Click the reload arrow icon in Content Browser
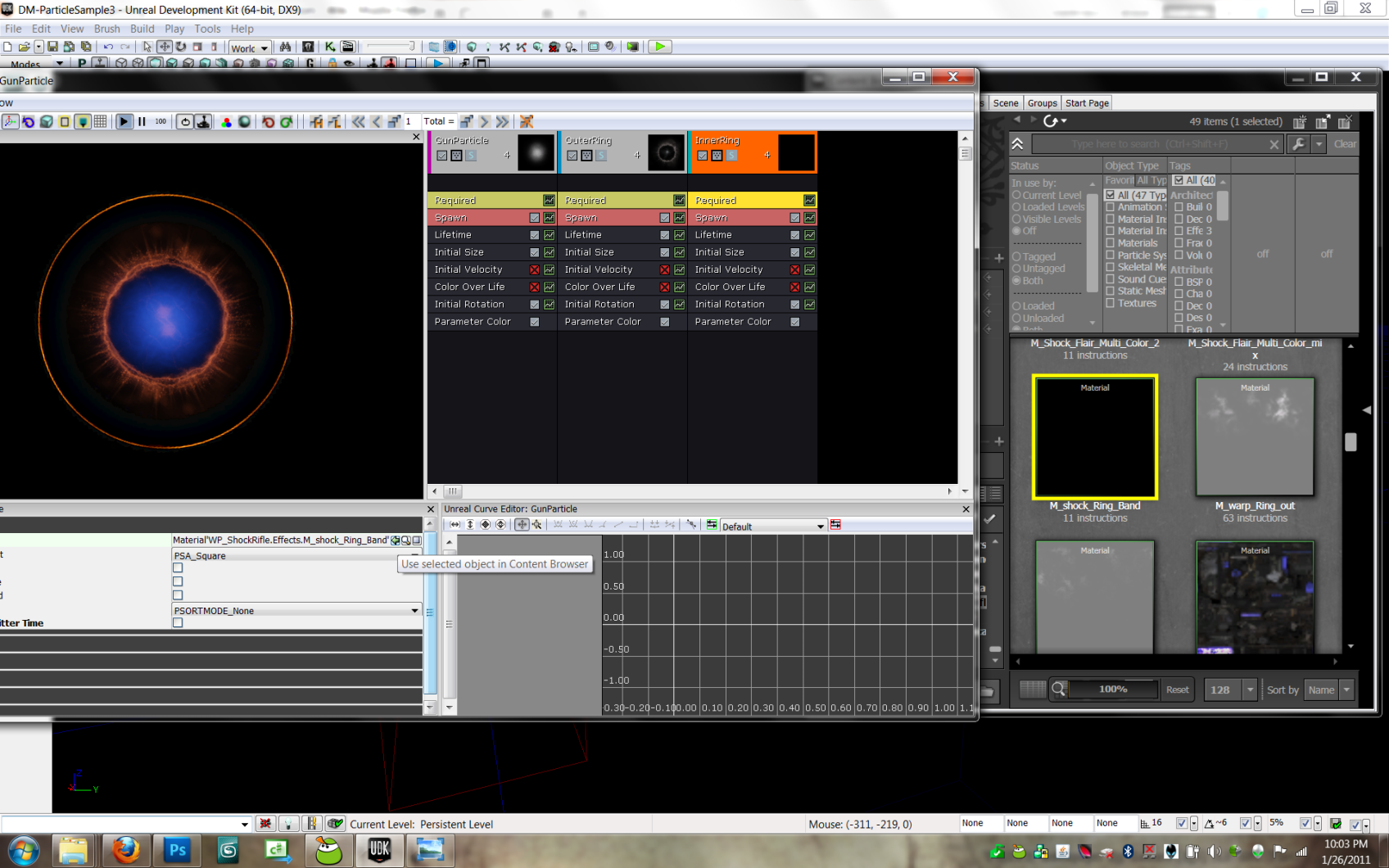 click(1051, 121)
